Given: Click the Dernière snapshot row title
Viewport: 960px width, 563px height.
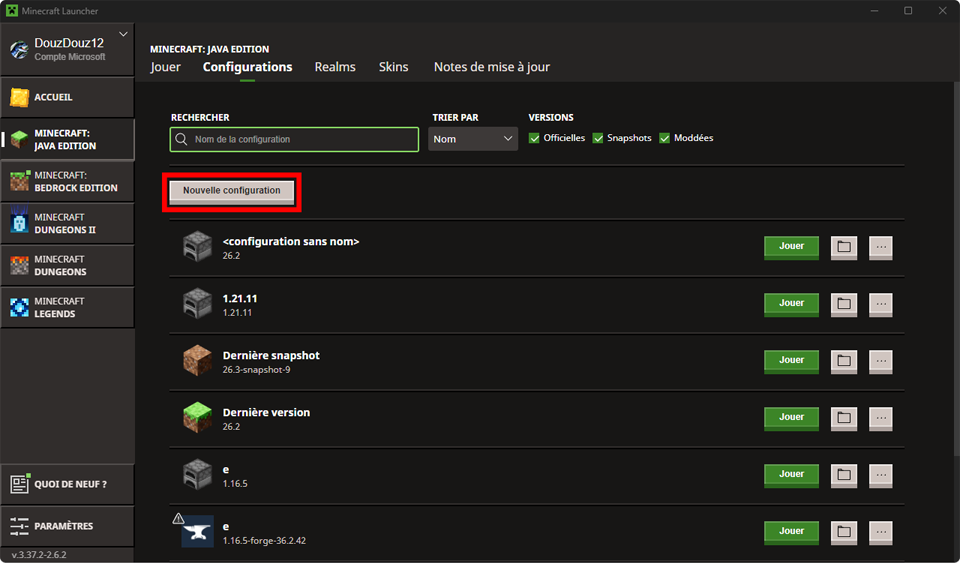Looking at the screenshot, I should click(x=271, y=356).
